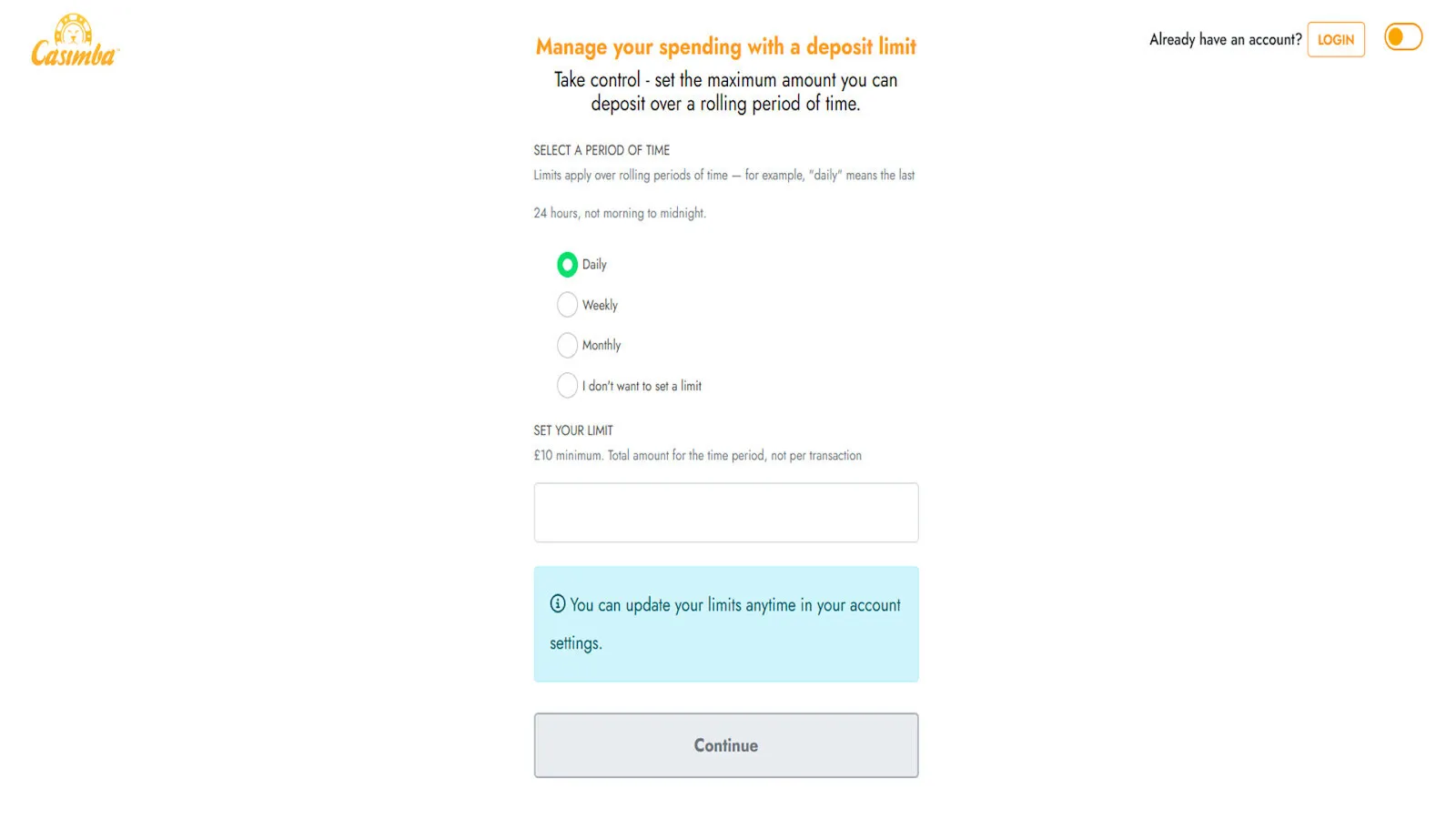The height and width of the screenshot is (819, 1456).
Task: Select the Weekly radio button
Action: [x=567, y=305]
